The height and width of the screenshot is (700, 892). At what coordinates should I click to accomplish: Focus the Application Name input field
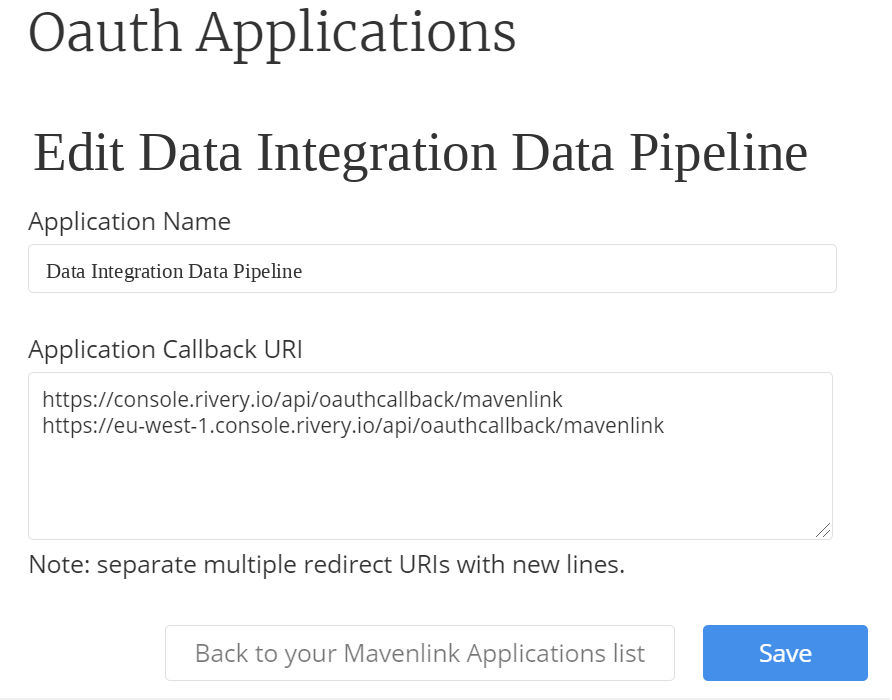432,269
